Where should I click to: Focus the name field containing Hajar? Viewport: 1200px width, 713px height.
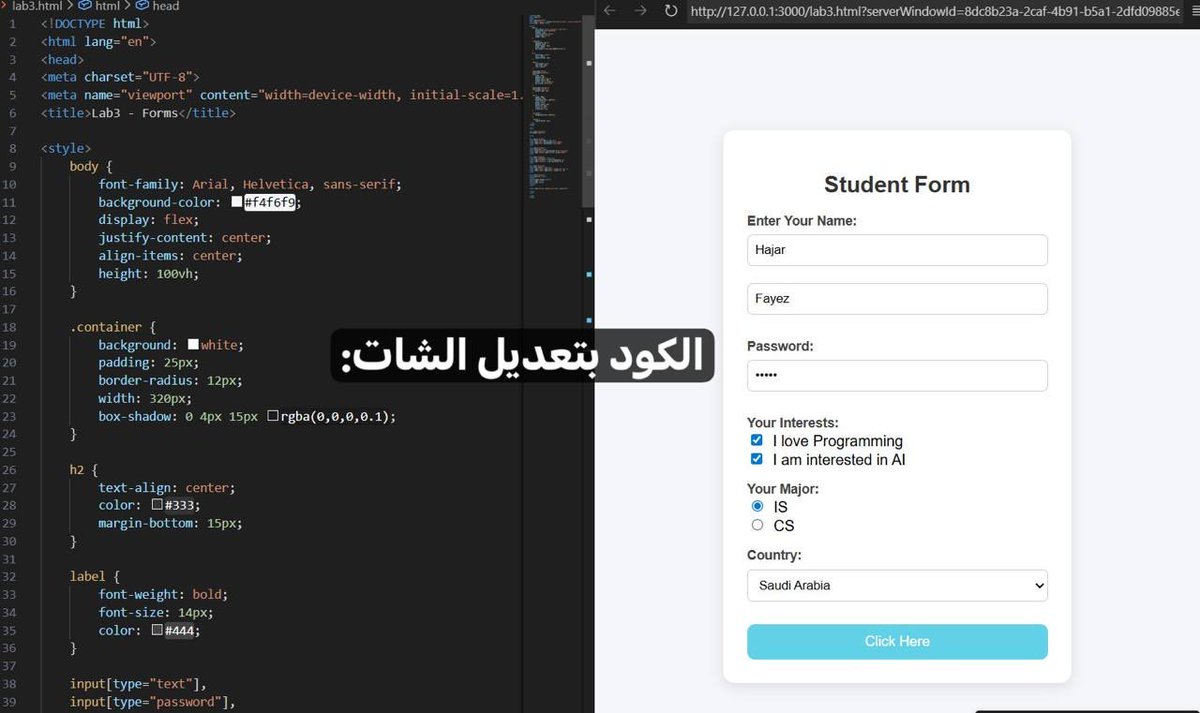897,250
